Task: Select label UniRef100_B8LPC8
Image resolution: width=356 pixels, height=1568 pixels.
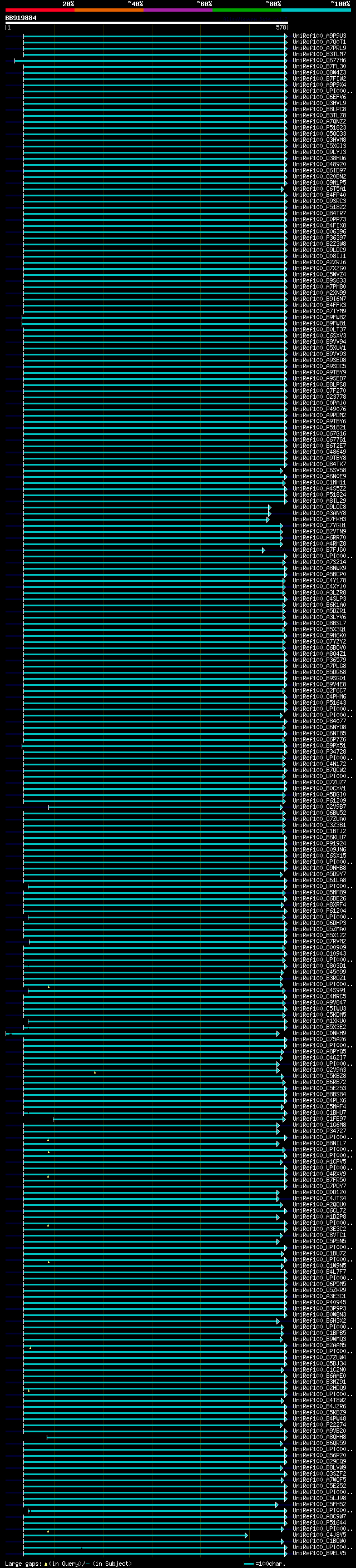Action: [319, 109]
